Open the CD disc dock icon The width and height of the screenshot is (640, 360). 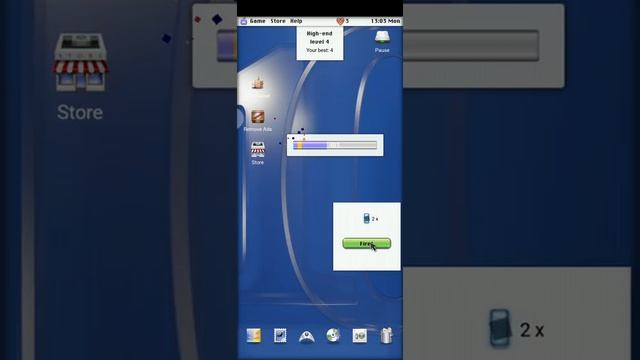333,336
